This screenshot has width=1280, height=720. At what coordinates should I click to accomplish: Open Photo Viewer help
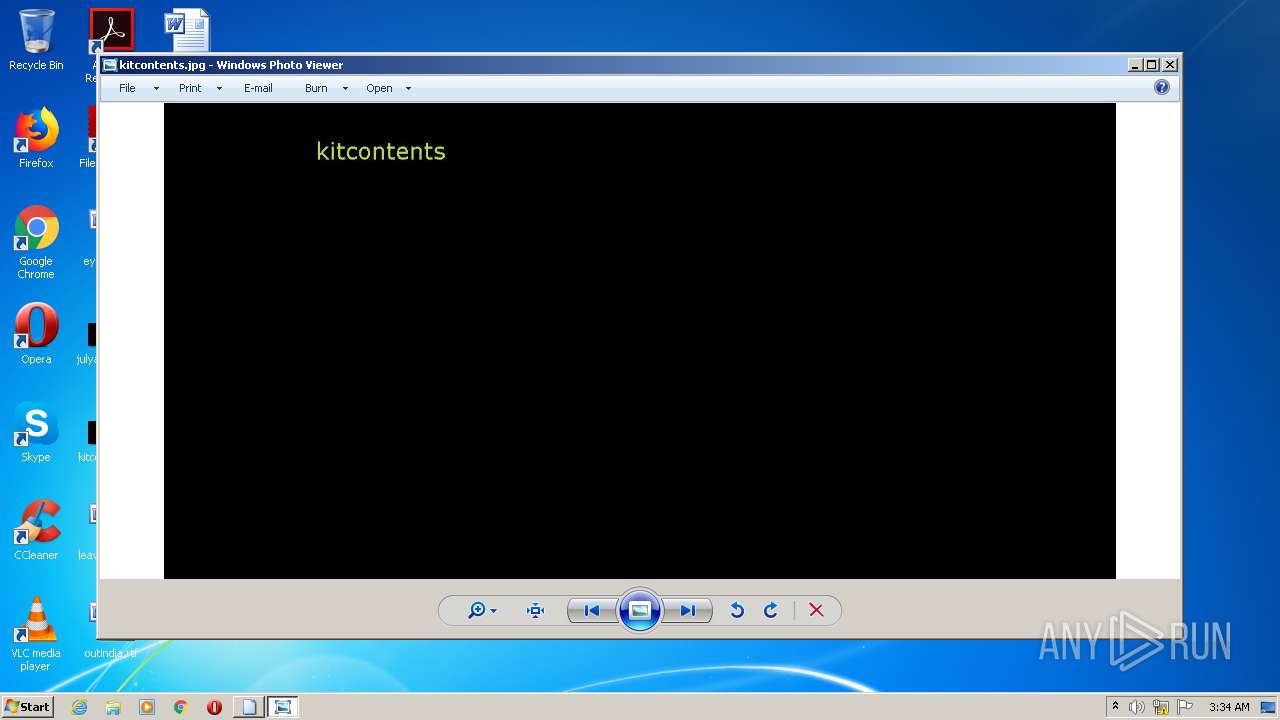pos(1161,87)
